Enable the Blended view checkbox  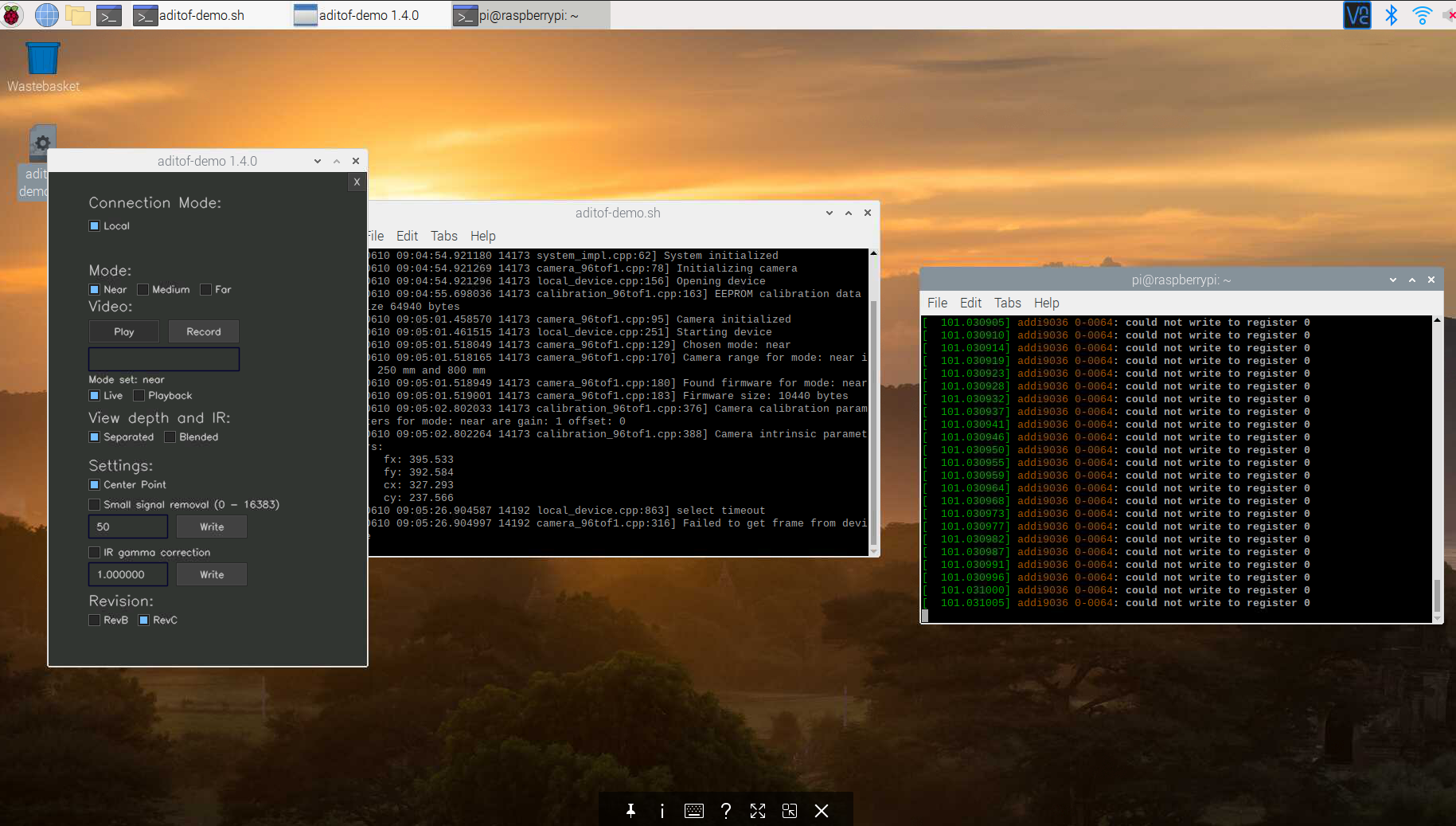[x=170, y=437]
